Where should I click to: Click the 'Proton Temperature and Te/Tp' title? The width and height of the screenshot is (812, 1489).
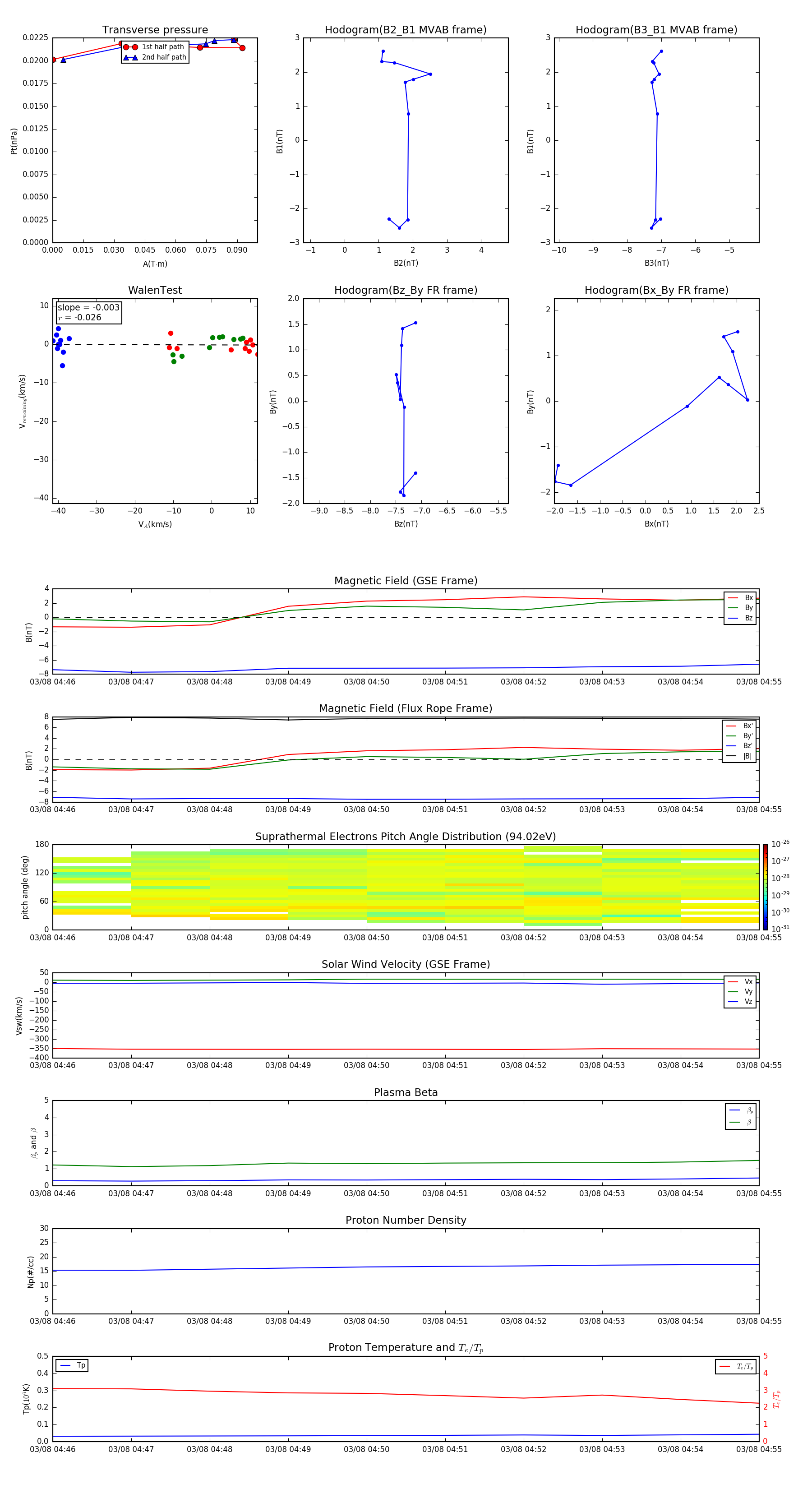coord(406,1348)
